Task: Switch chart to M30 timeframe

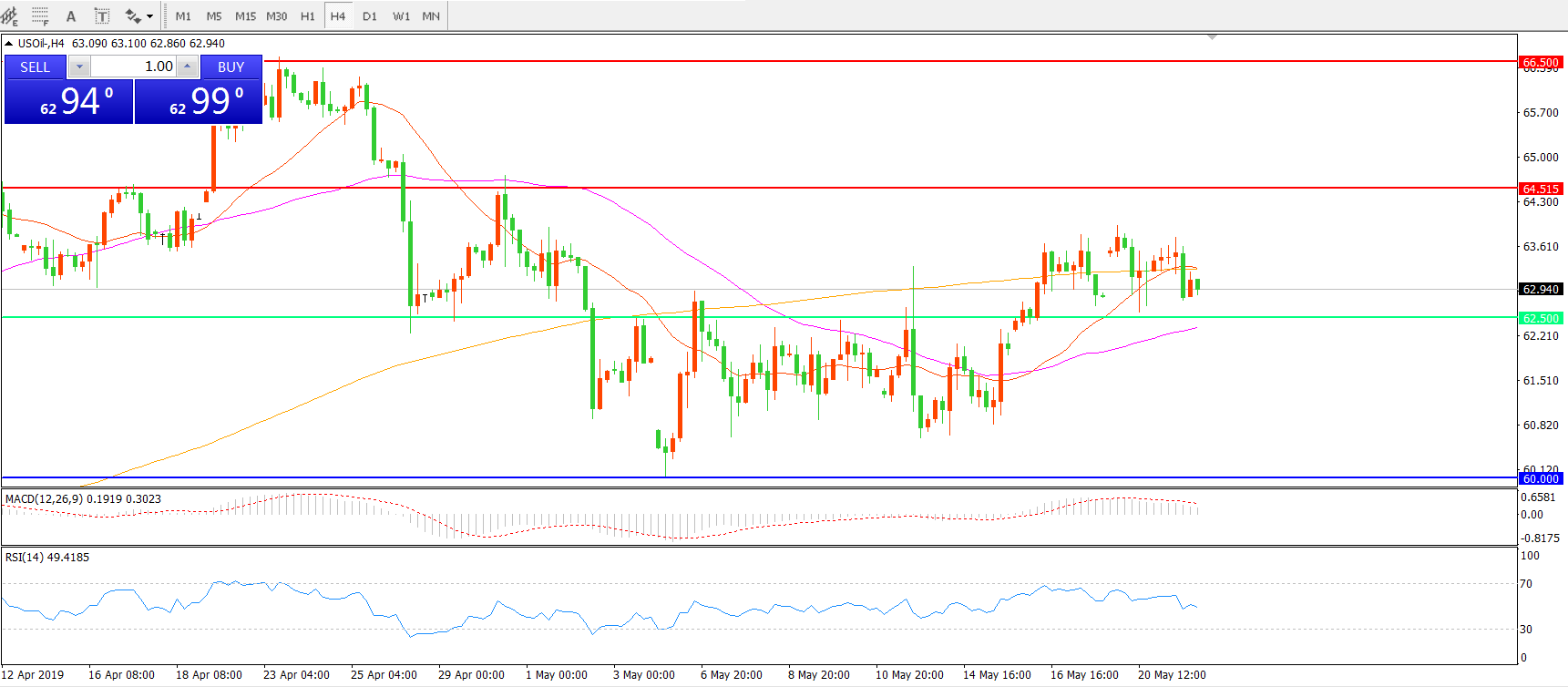Action: [x=277, y=15]
